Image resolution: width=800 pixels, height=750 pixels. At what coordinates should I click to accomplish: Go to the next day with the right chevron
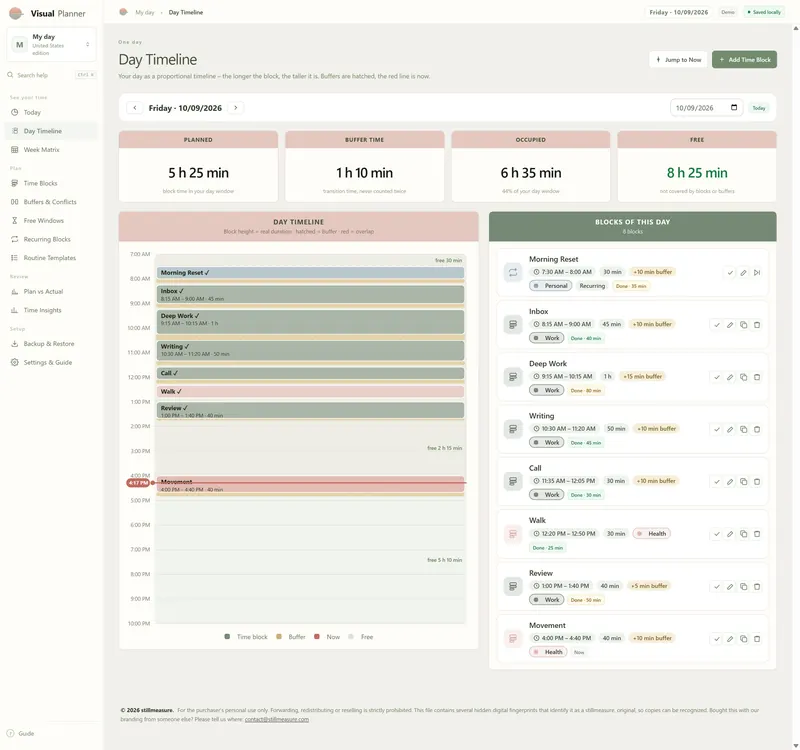pyautogui.click(x=236, y=108)
